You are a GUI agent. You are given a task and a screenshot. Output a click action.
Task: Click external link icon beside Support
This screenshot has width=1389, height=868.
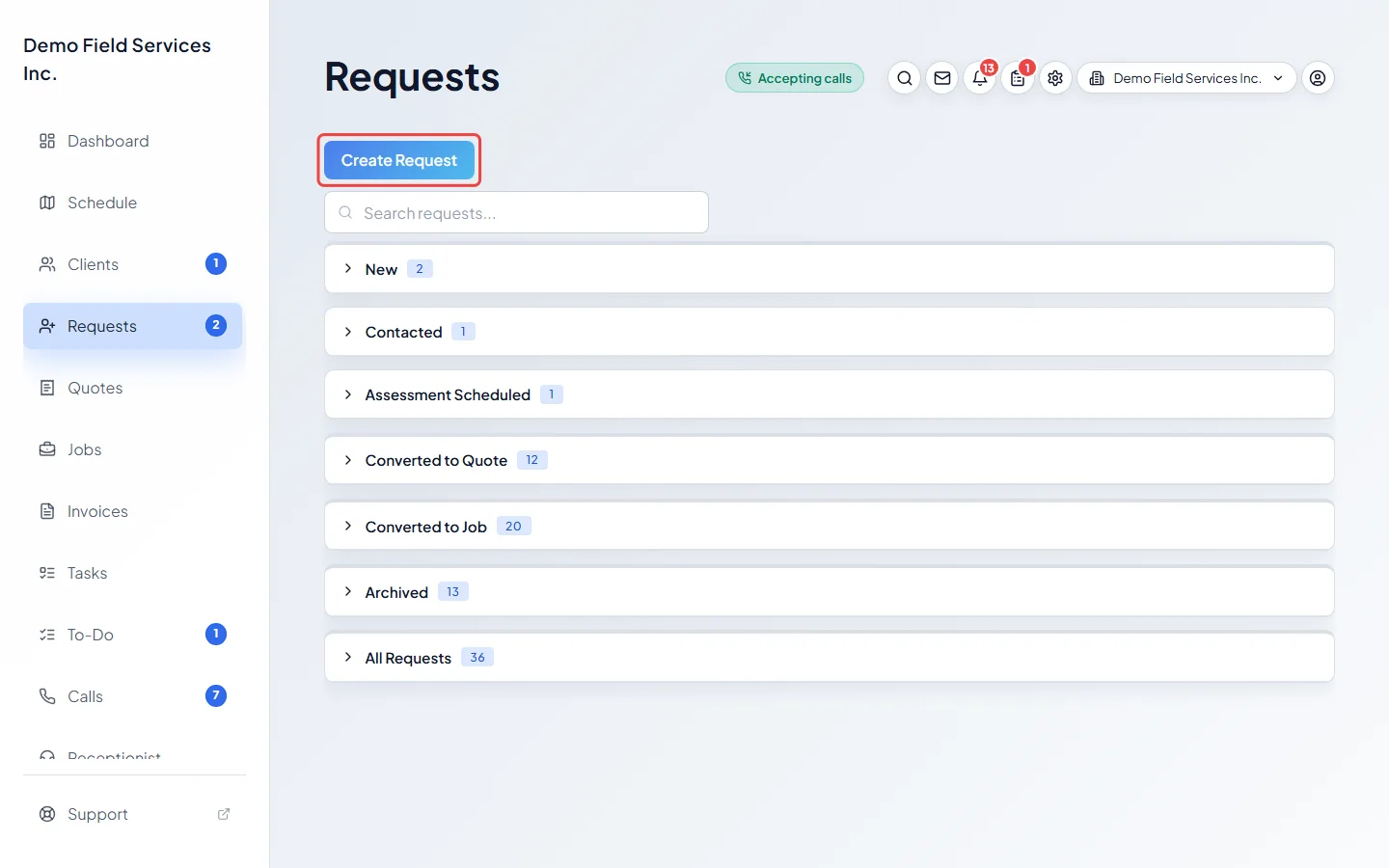(224, 814)
